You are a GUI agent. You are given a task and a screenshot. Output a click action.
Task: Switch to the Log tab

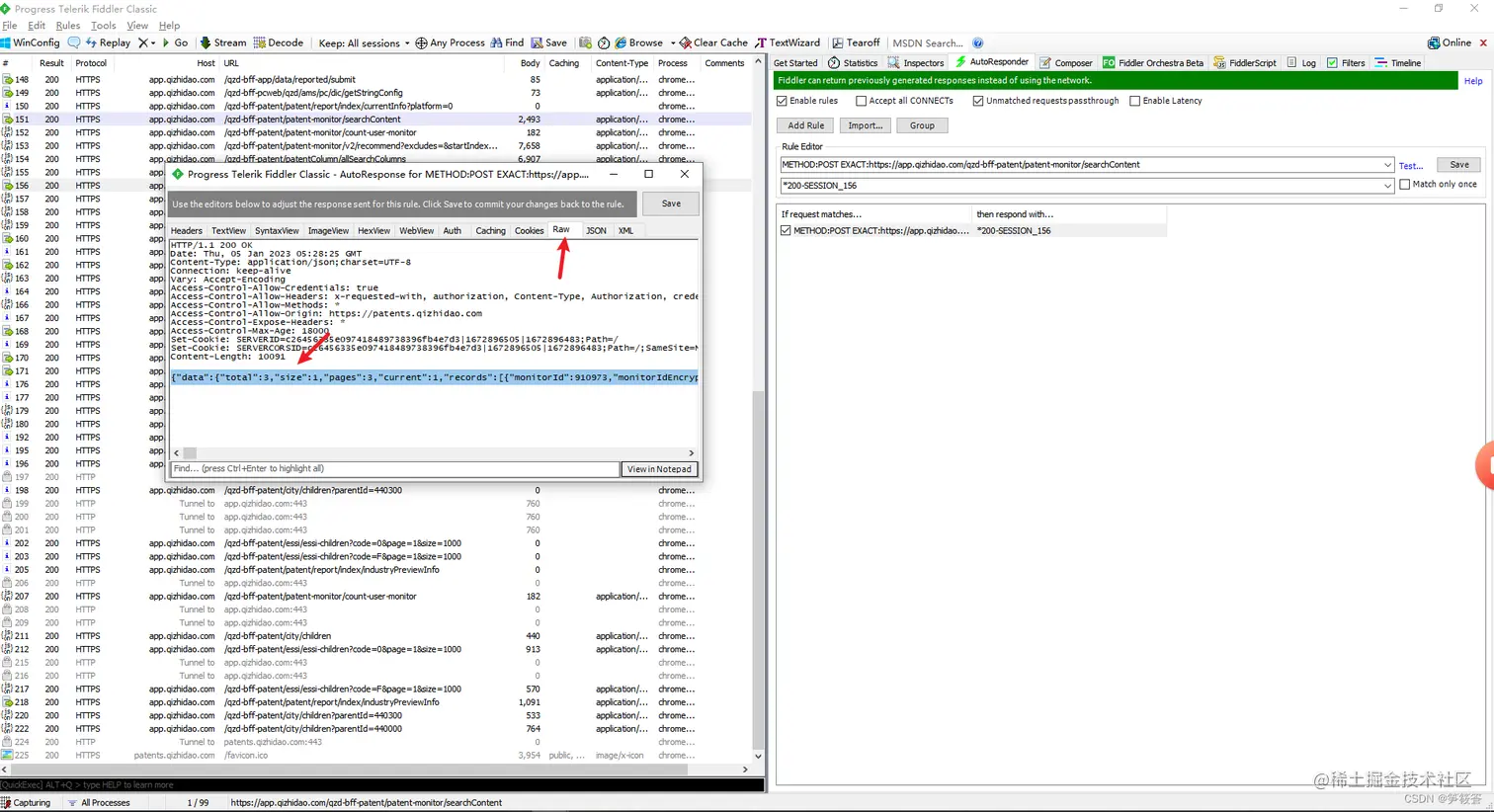(1301, 62)
